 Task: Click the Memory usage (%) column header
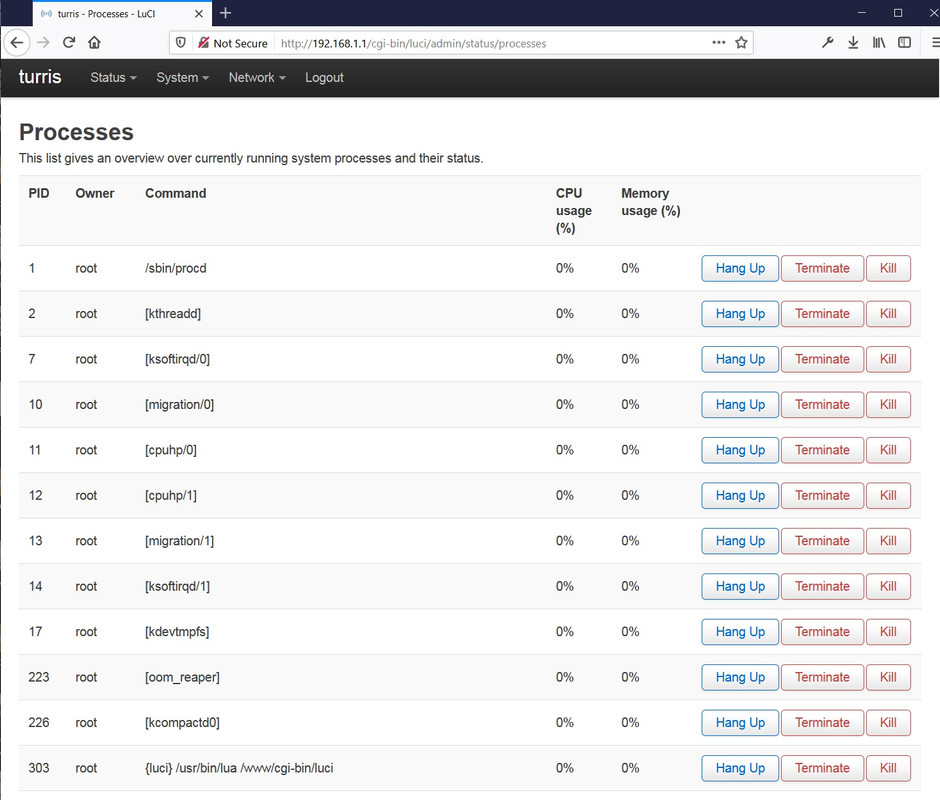pyautogui.click(x=650, y=202)
